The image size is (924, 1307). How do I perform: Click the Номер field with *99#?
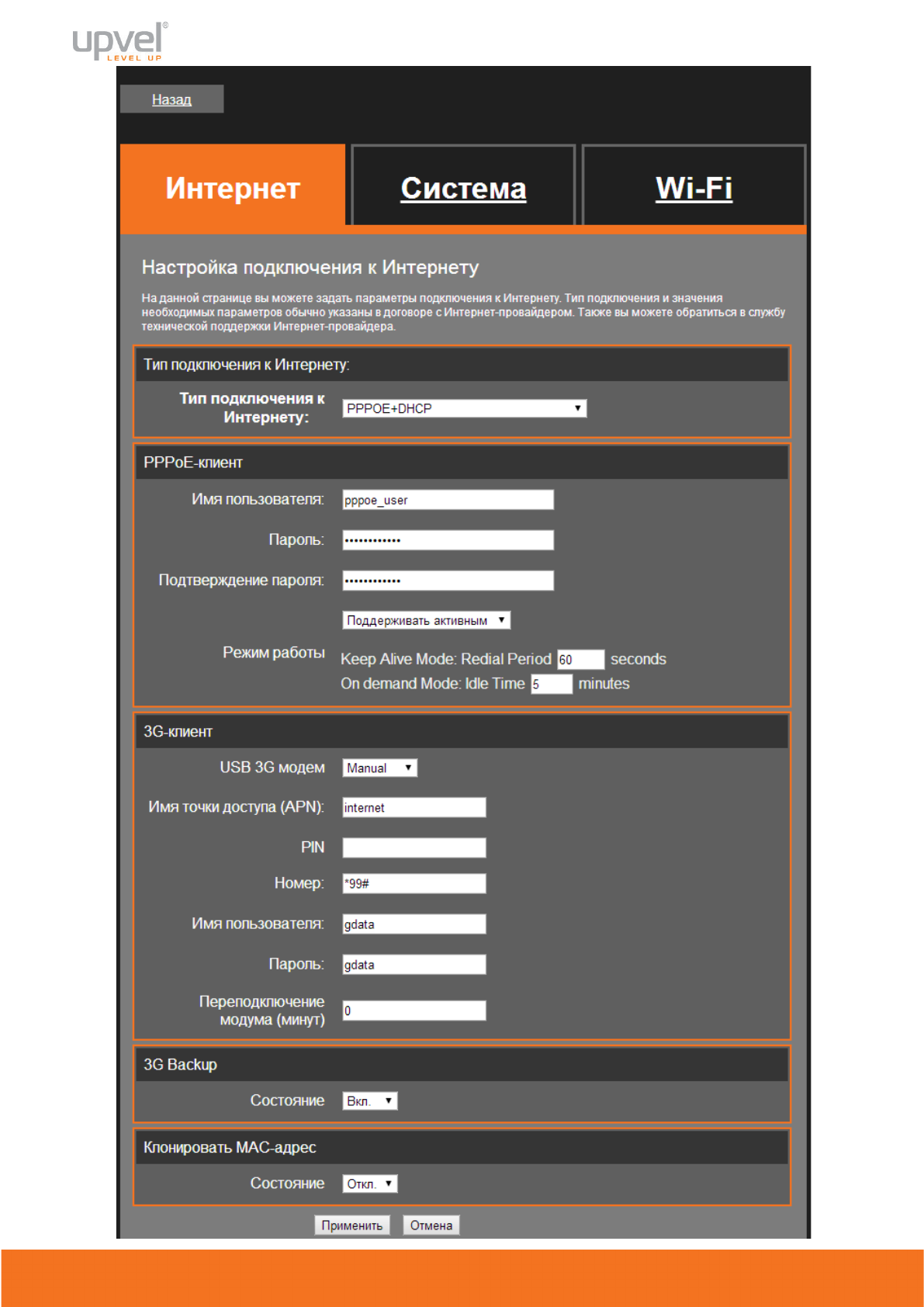[414, 883]
